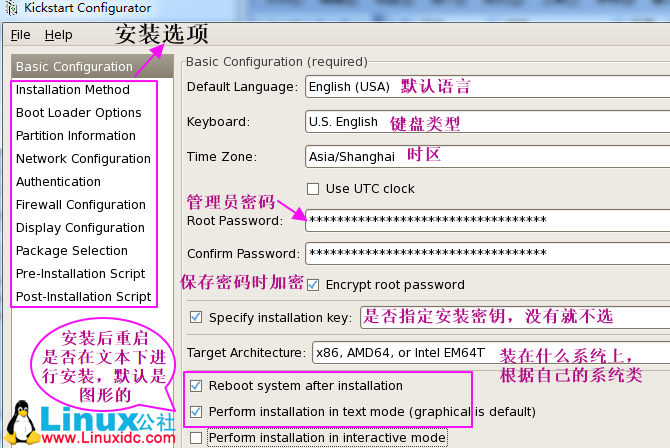The width and height of the screenshot is (670, 448).
Task: Go to Boot Loader Options
Action: (79, 113)
